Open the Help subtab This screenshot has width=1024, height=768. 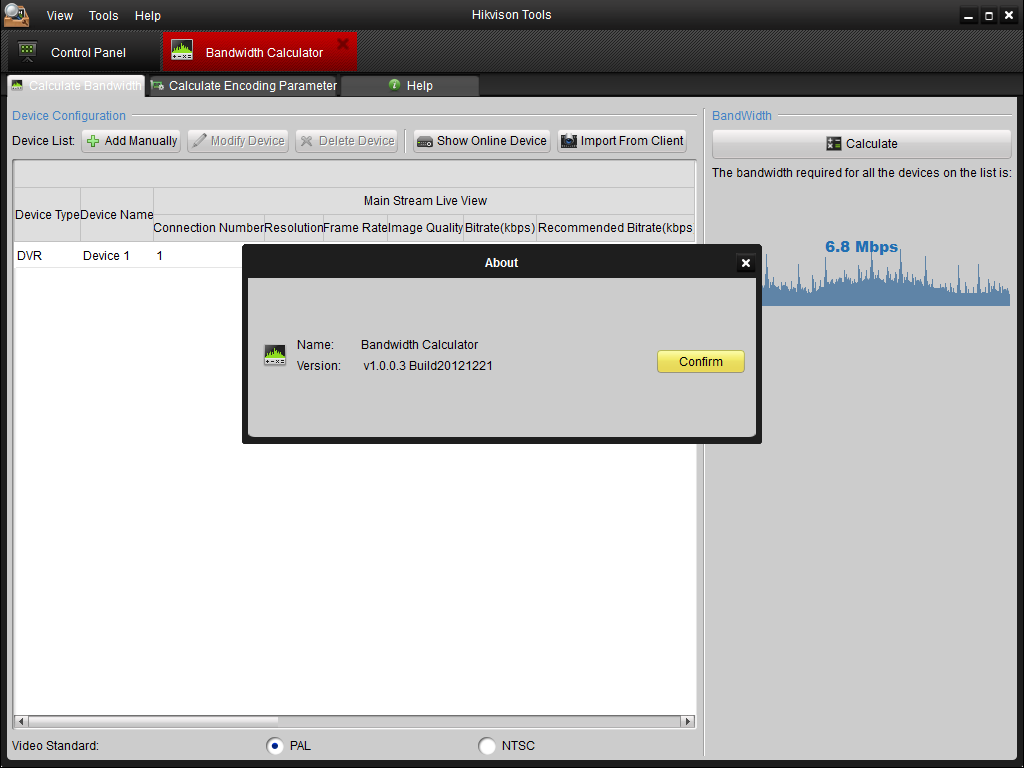410,86
